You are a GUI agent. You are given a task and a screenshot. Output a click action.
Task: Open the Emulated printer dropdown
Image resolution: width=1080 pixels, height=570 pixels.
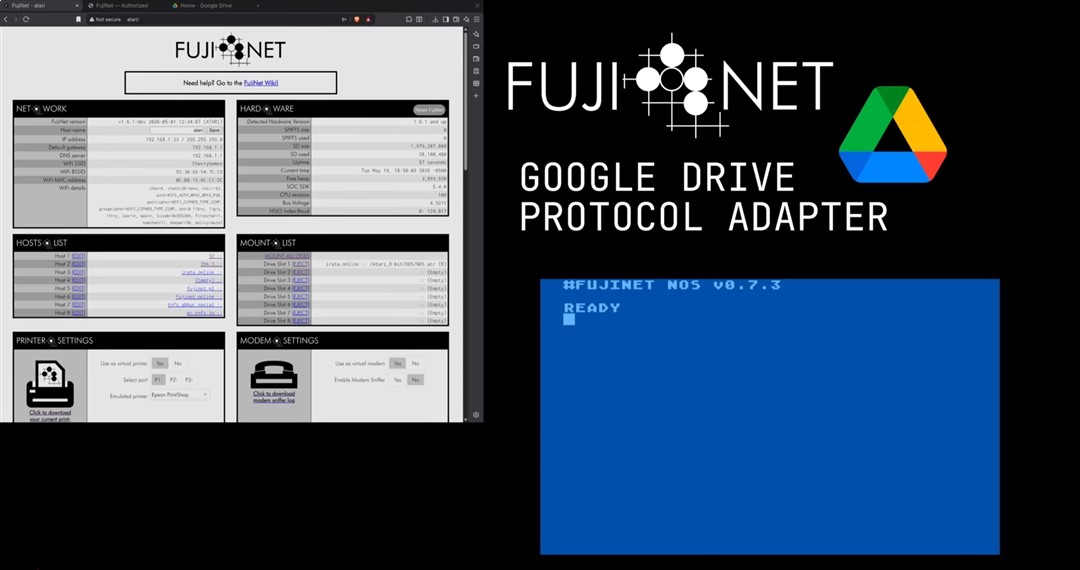pyautogui.click(x=180, y=395)
